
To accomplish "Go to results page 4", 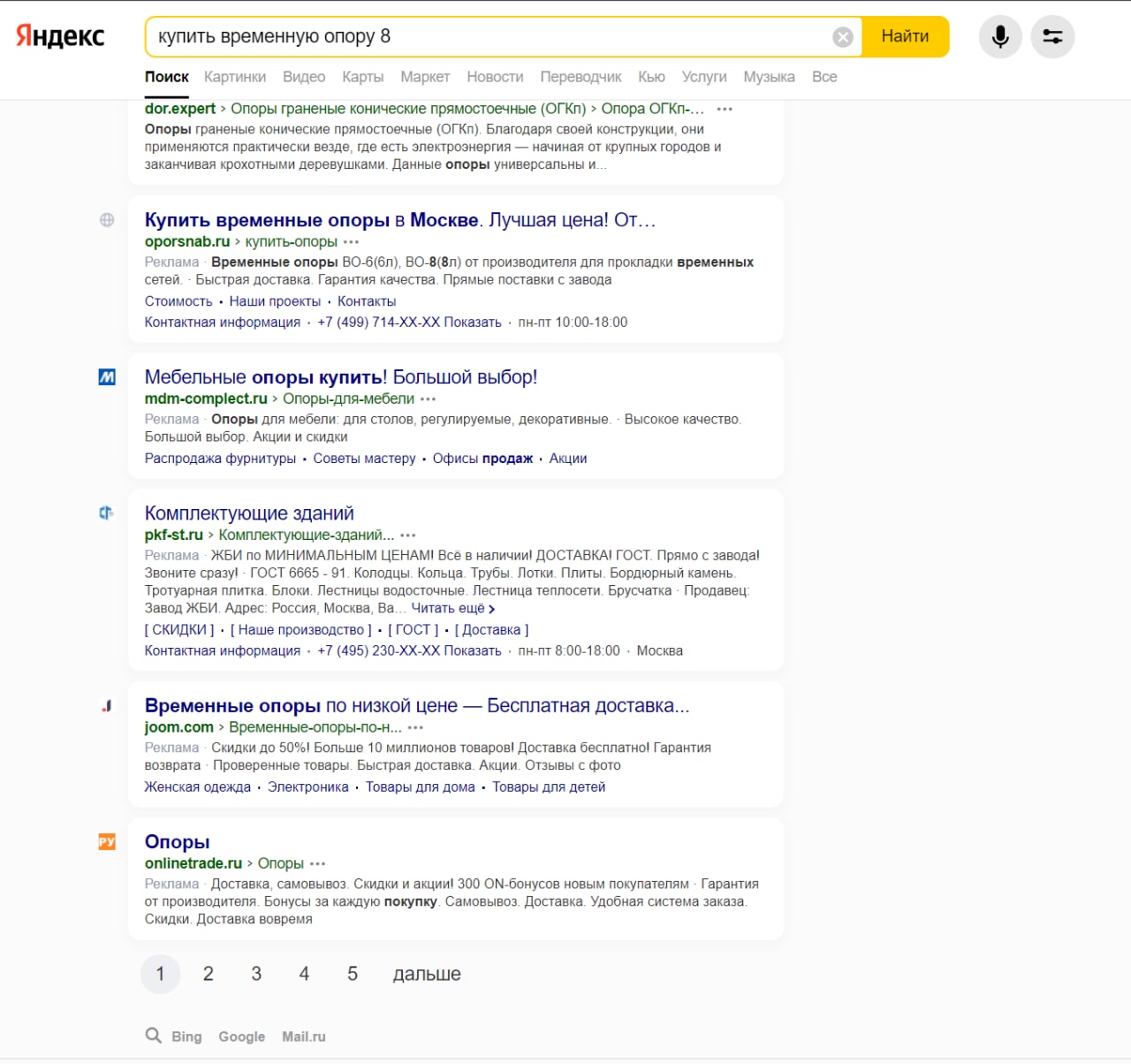I will point(304,974).
